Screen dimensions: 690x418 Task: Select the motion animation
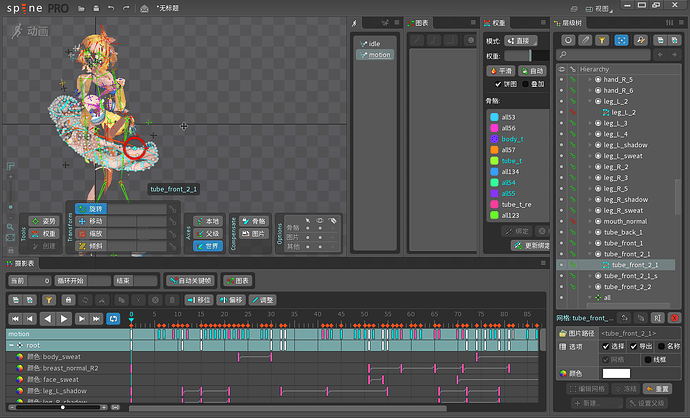(x=375, y=55)
